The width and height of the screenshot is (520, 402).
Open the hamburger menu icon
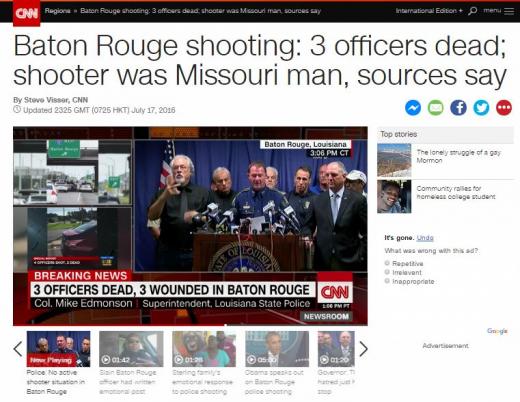[509, 11]
